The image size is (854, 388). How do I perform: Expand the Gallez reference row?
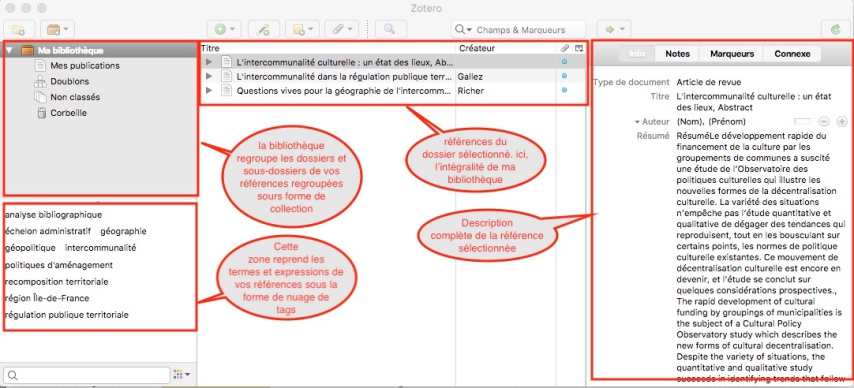tap(209, 77)
